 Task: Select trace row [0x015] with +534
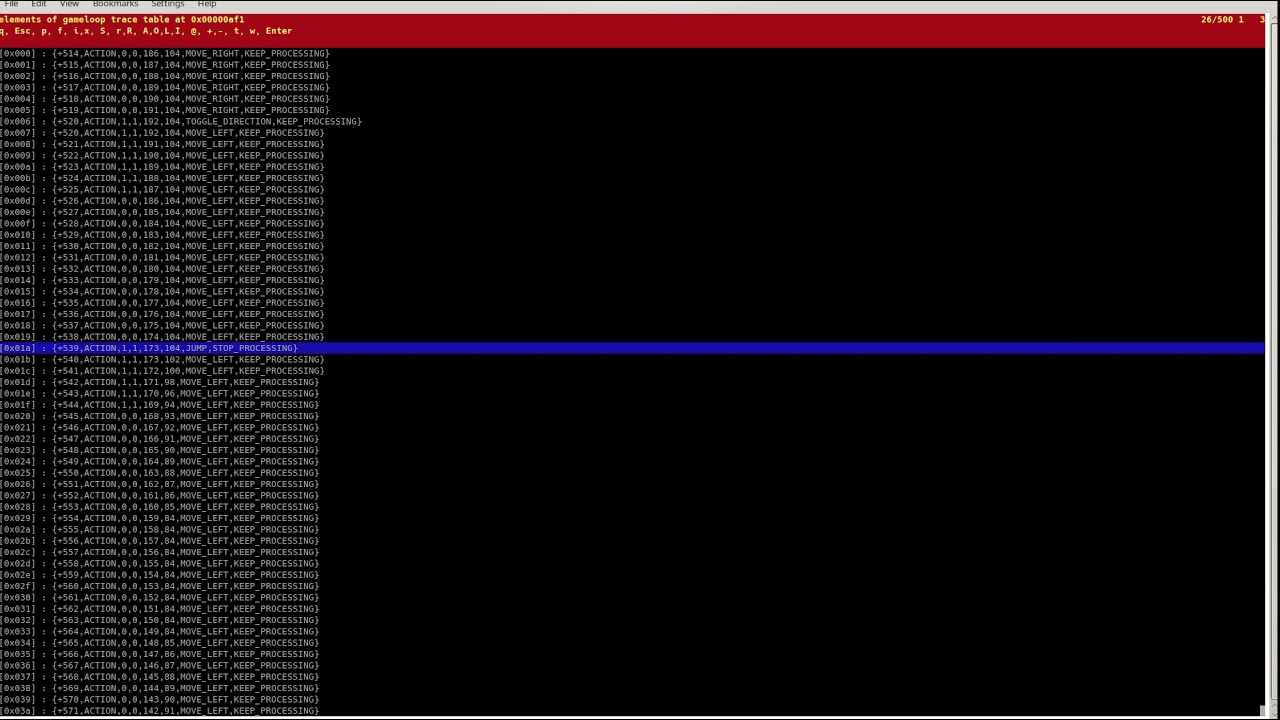click(x=162, y=292)
